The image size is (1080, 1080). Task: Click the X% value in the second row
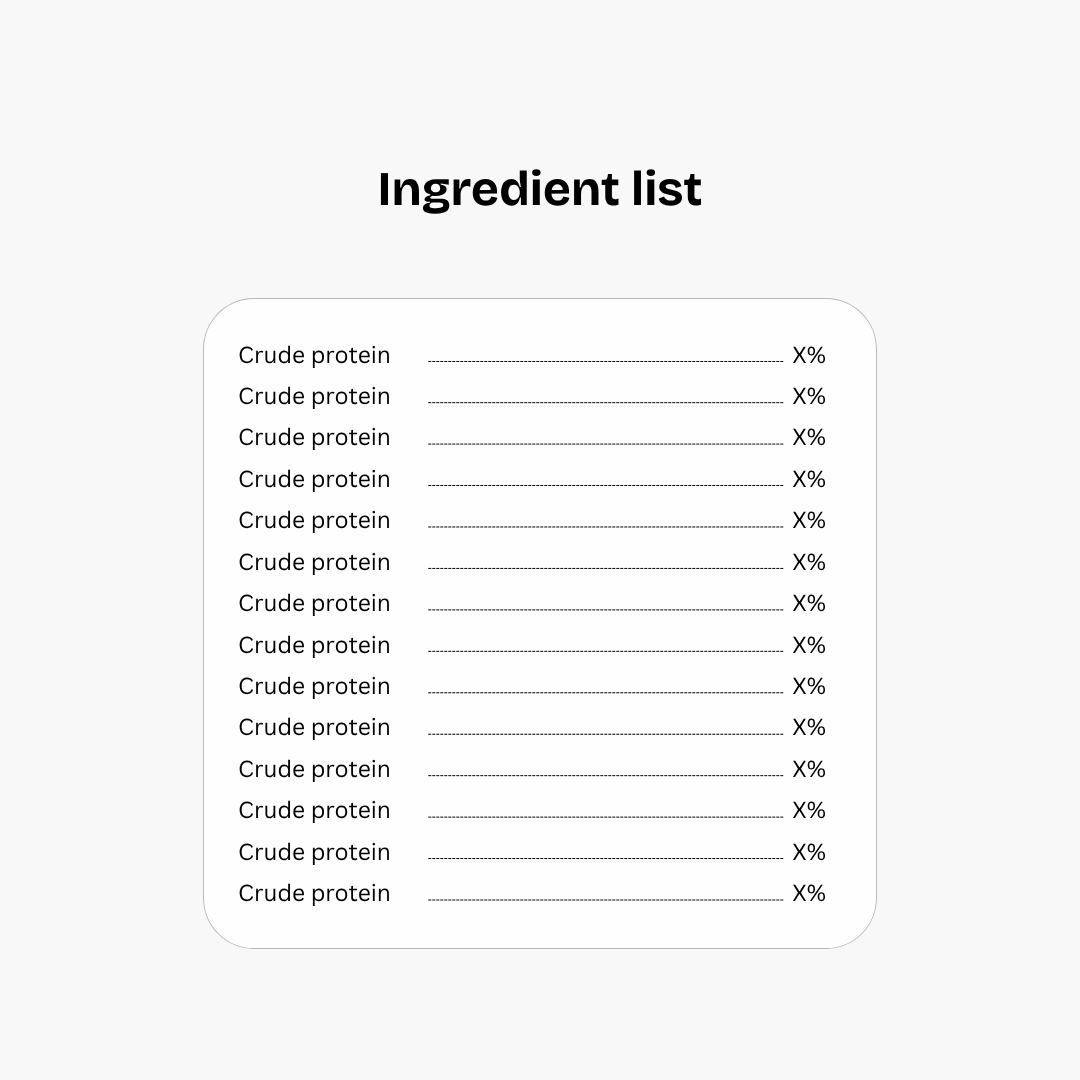[x=809, y=397]
